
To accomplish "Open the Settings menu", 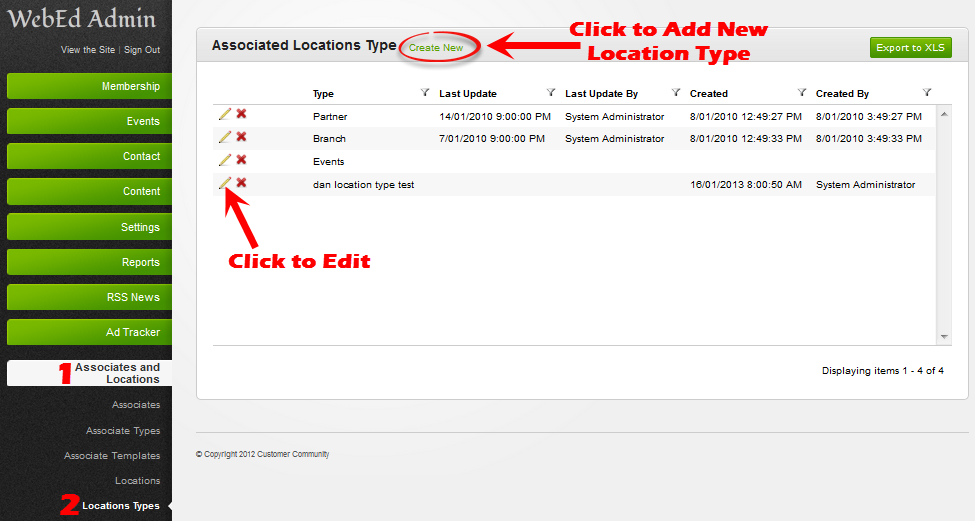I will click(x=90, y=227).
